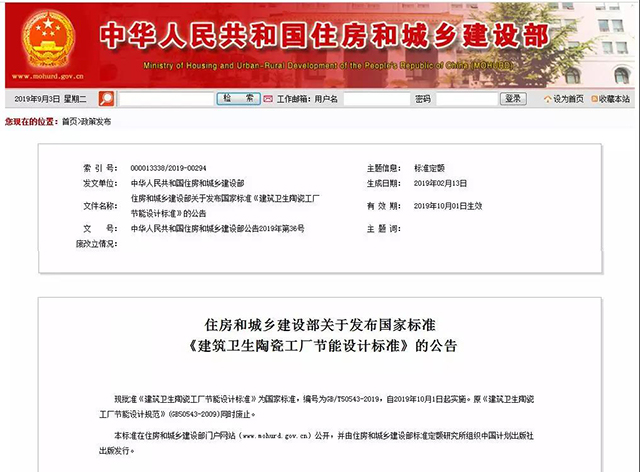This screenshot has height=472, width=640.
Task: Click the bookmark-this-site icon
Action: (595, 99)
